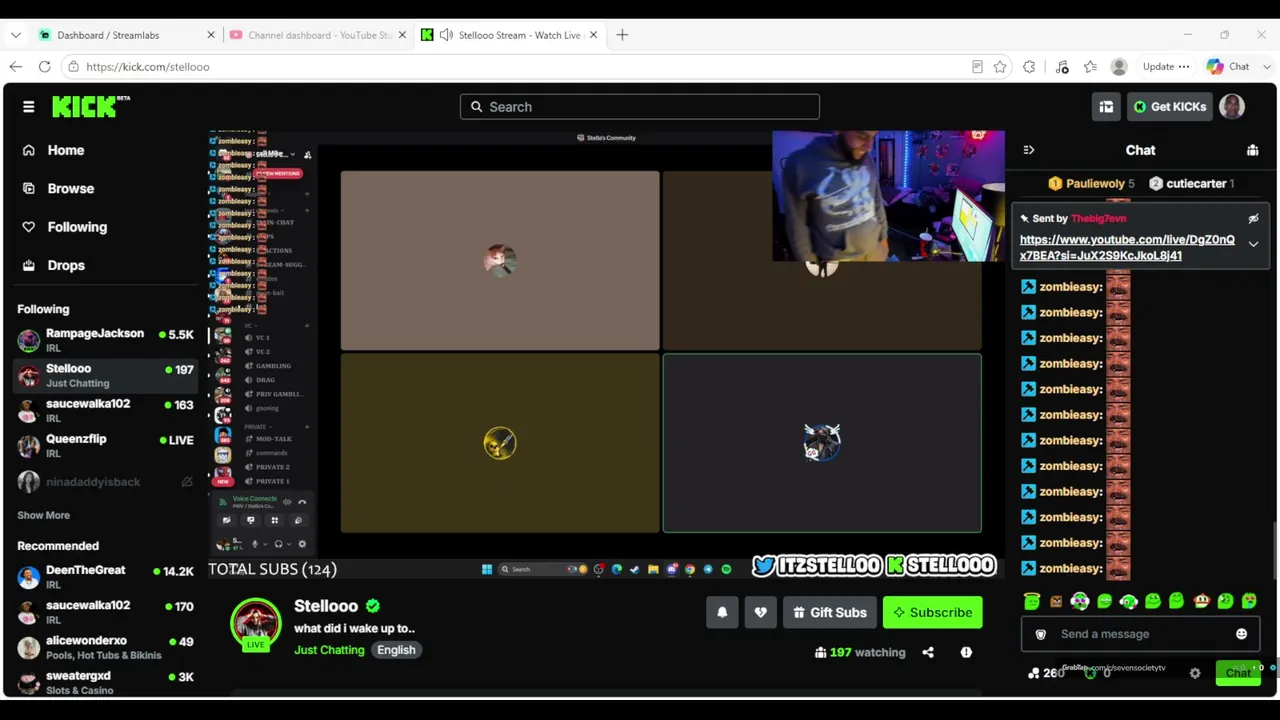Send message with green Chat button
Viewport: 1280px width, 720px height.
1238,673
